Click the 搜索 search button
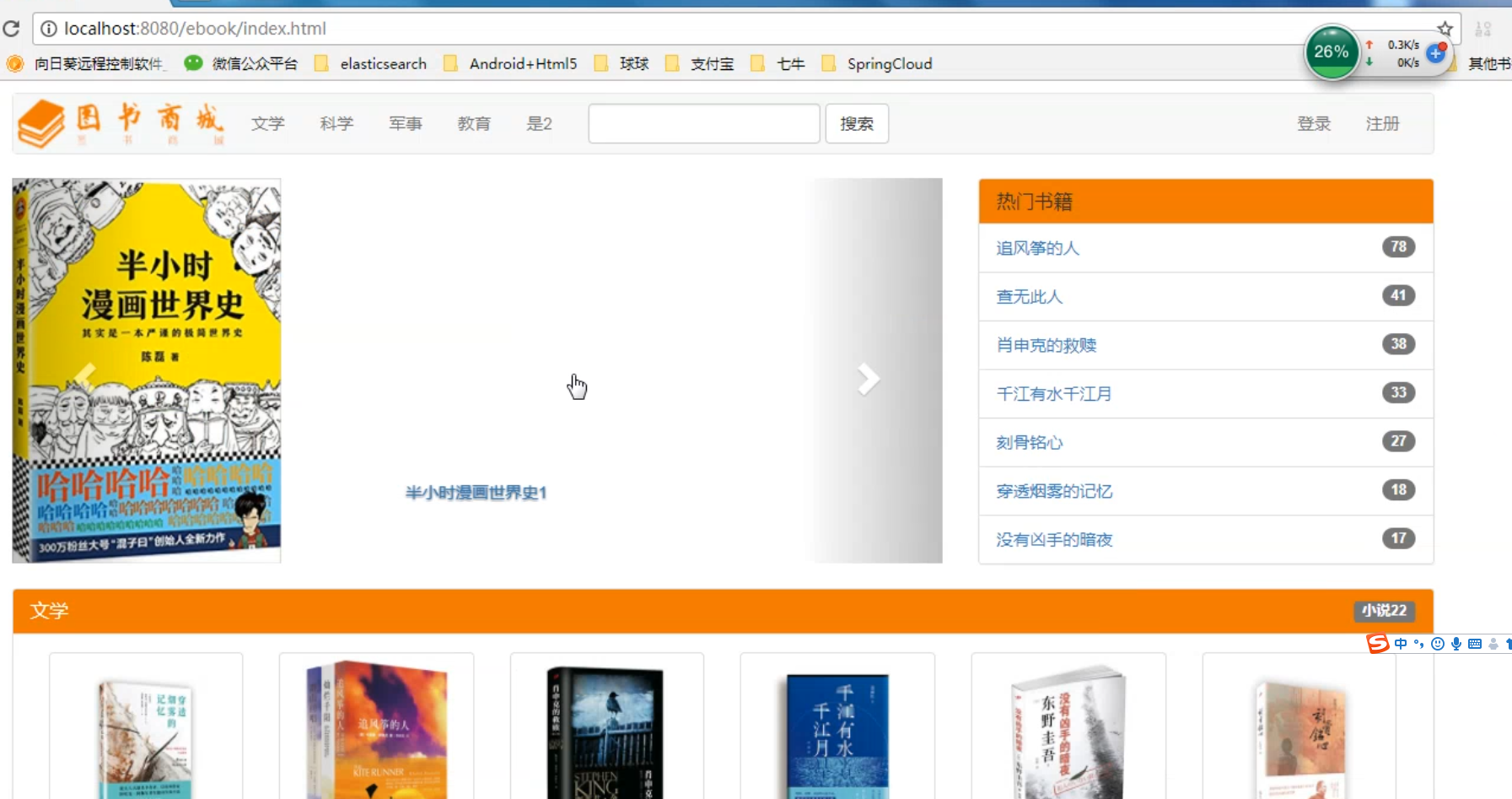Viewport: 1512px width, 799px height. point(857,124)
